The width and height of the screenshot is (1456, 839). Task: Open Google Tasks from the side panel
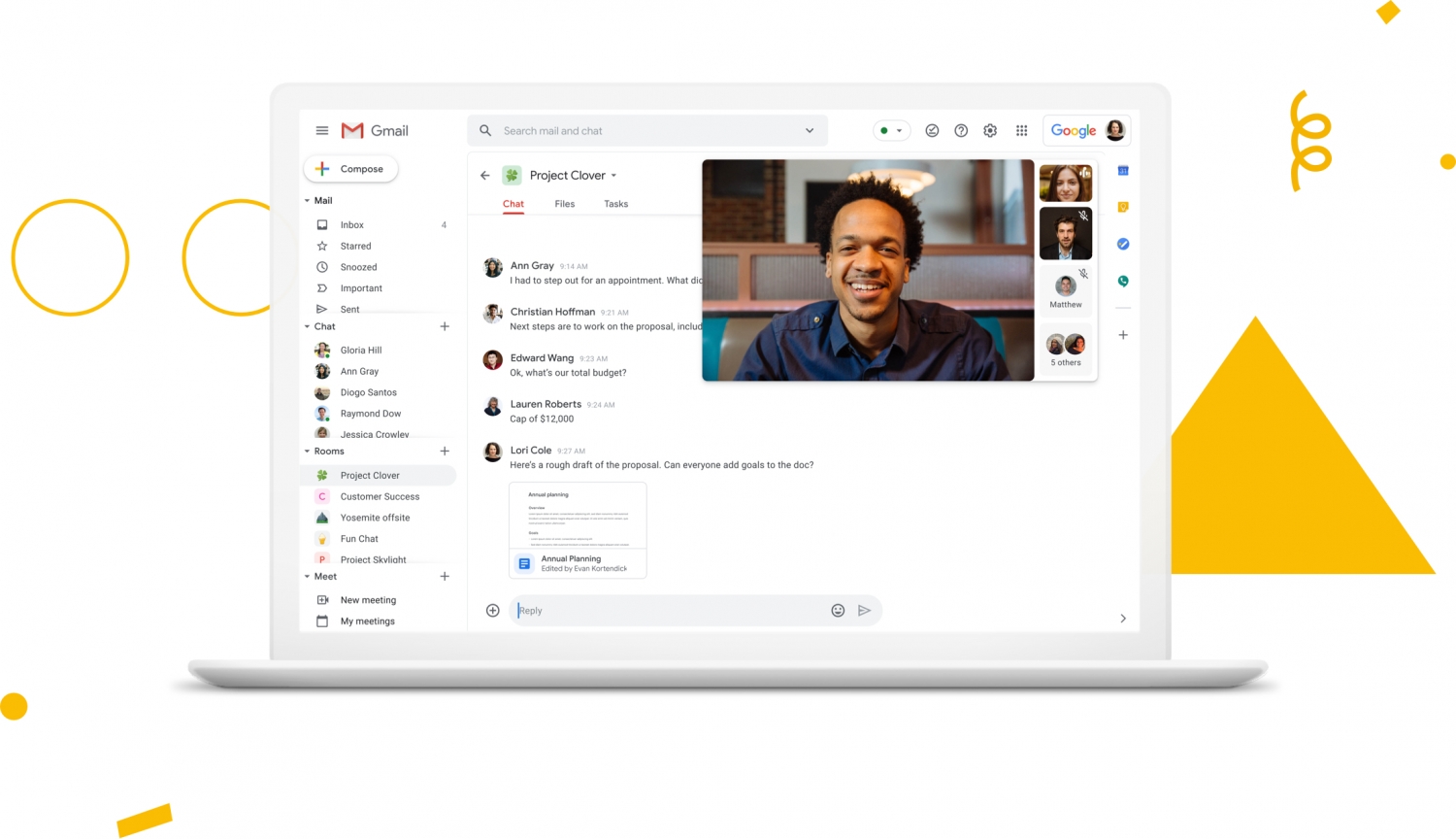pyautogui.click(x=1122, y=244)
